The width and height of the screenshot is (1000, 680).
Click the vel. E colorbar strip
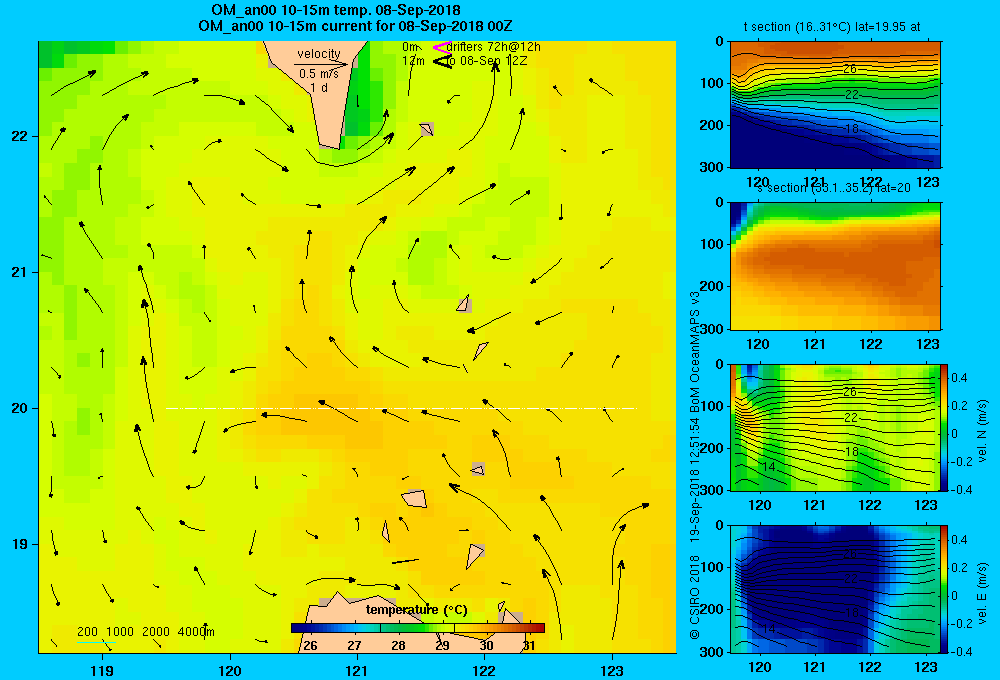(x=944, y=589)
